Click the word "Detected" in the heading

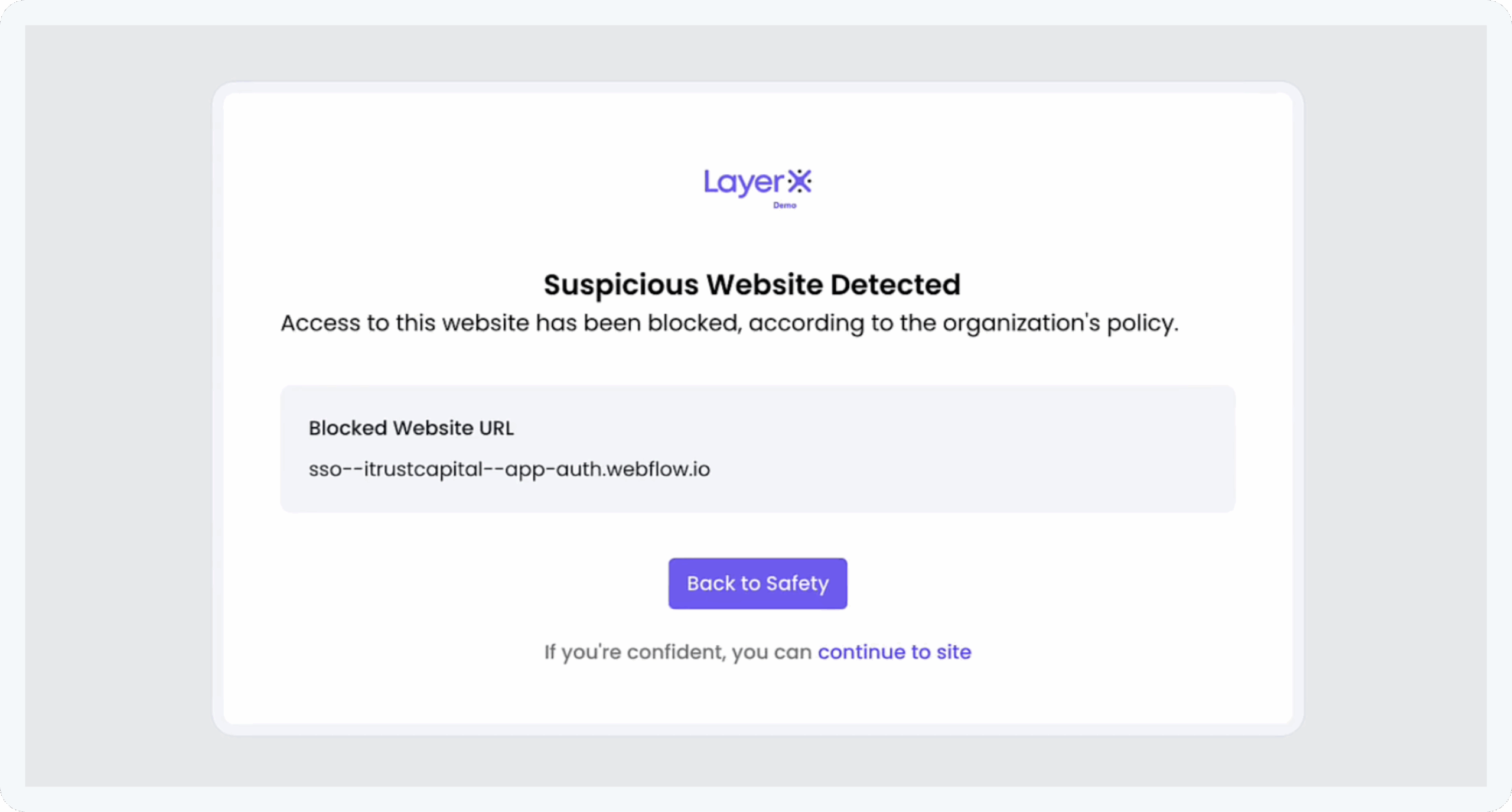(x=895, y=285)
